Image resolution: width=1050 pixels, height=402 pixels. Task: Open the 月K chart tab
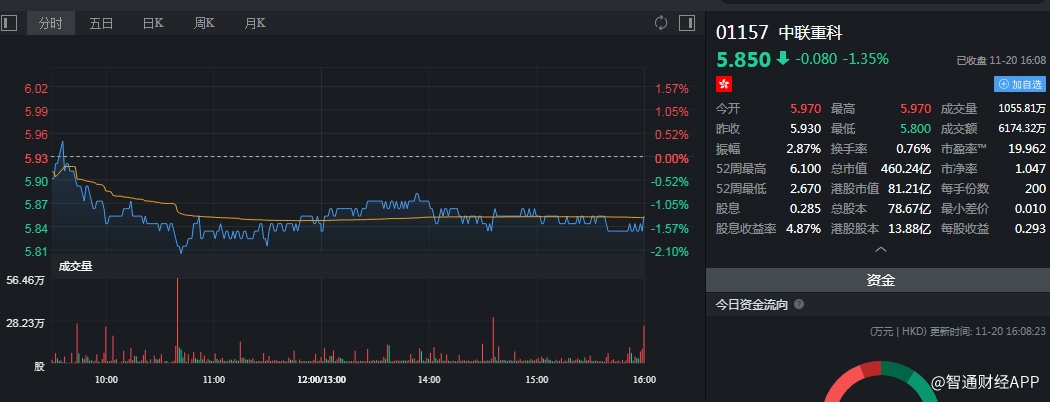[255, 22]
